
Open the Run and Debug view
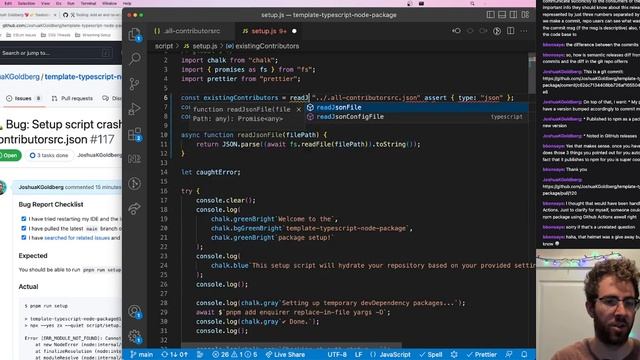[x=134, y=109]
